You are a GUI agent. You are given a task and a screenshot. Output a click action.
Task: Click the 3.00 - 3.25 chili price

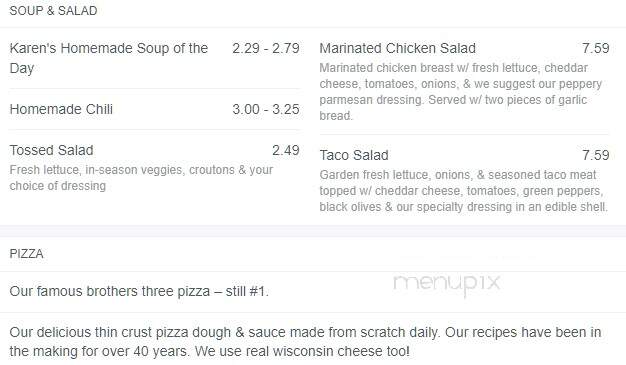click(x=266, y=109)
